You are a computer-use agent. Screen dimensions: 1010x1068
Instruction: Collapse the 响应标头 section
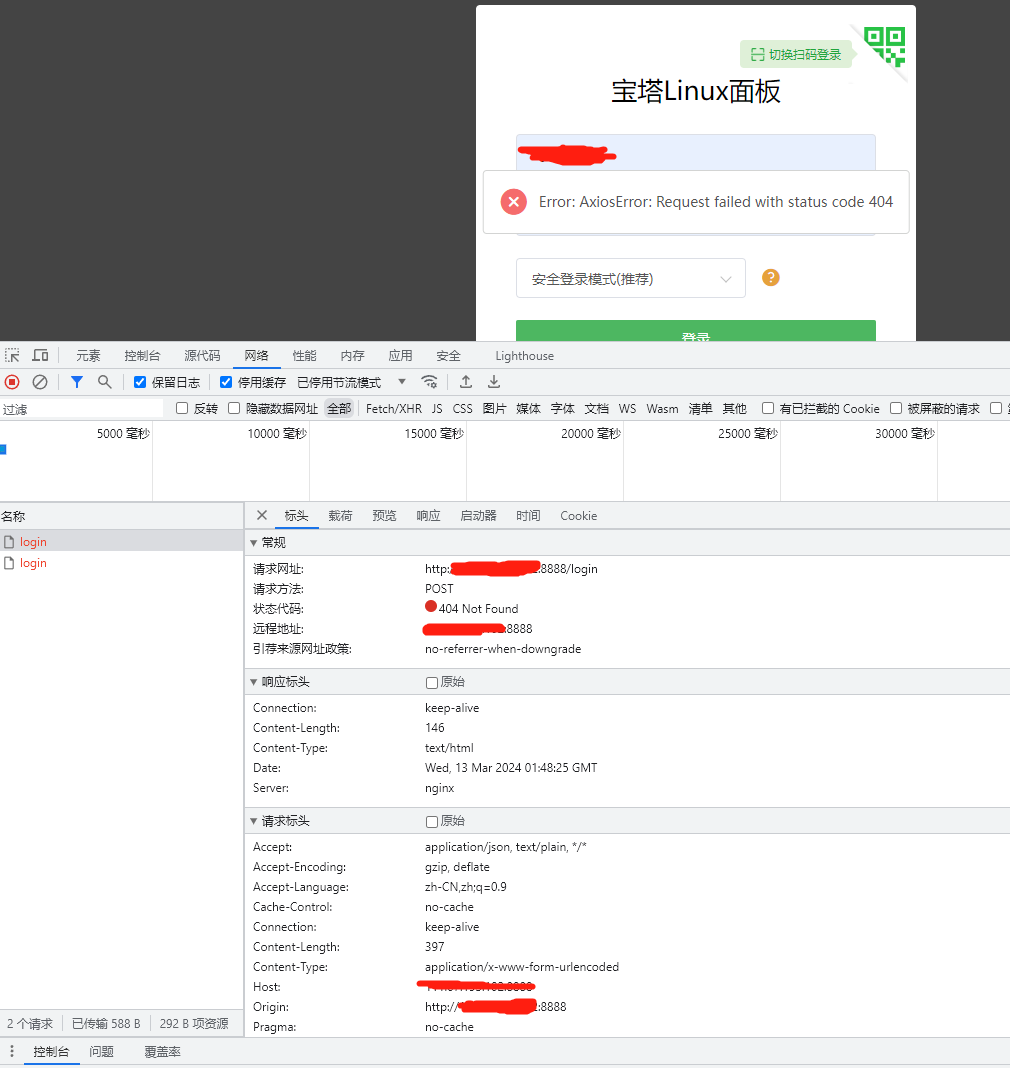[x=253, y=682]
